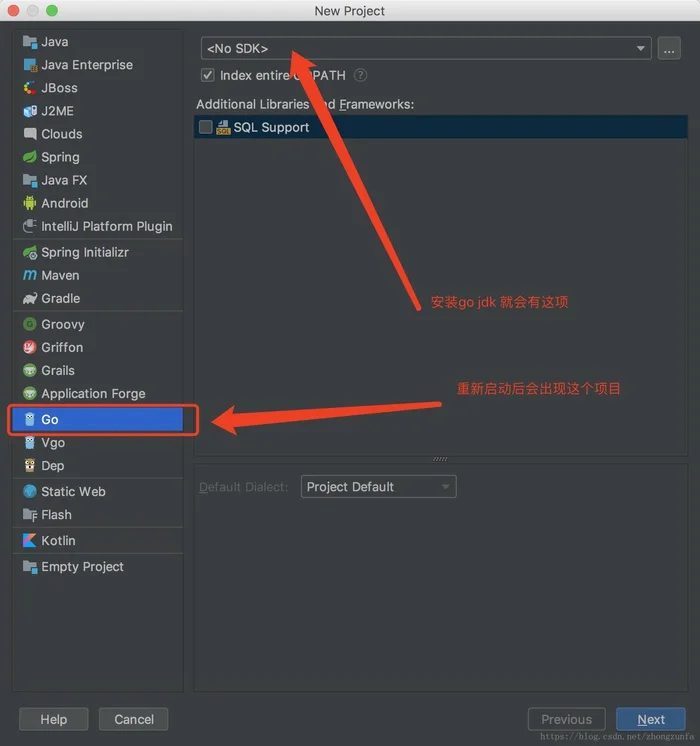Choose the Empty Project folder icon
Viewport: 700px width, 746px height.
30,567
